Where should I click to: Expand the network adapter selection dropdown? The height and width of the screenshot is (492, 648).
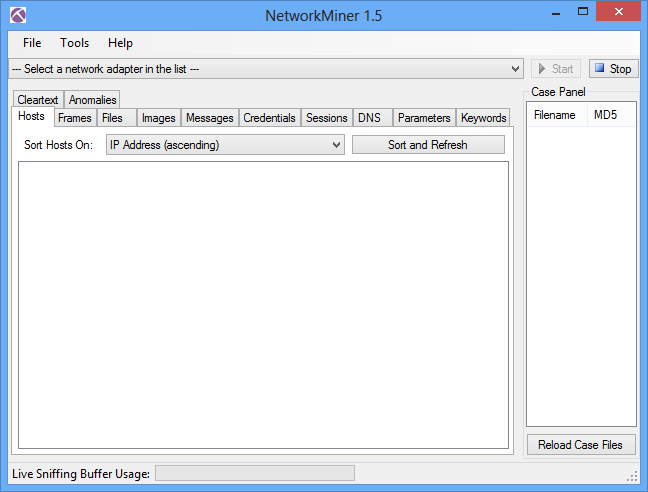point(515,69)
